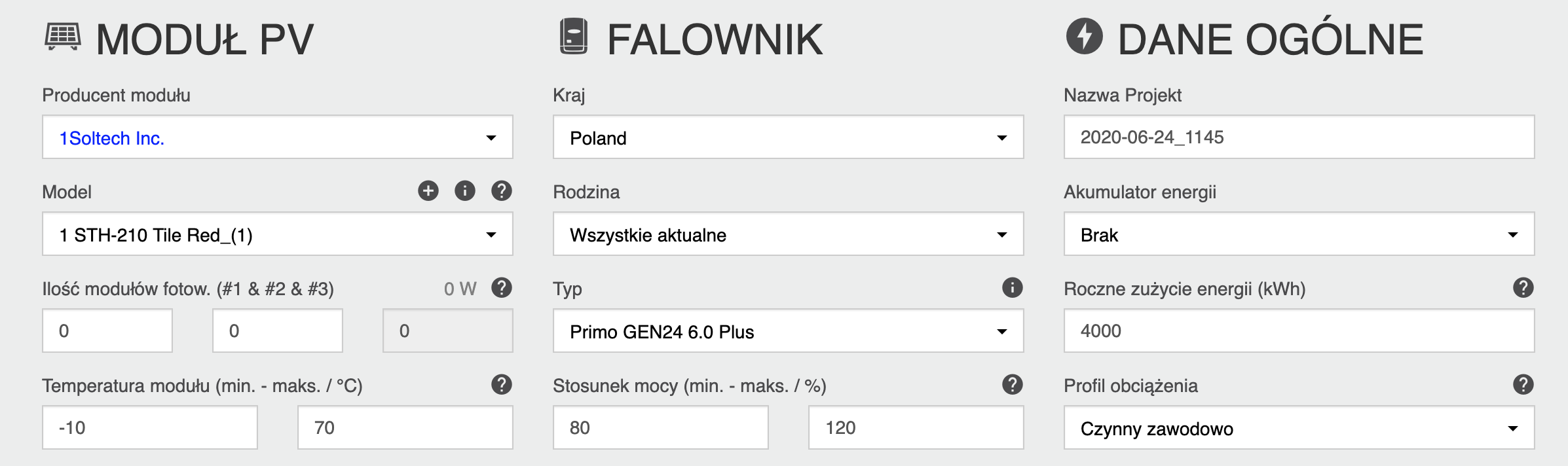Image resolution: width=1568 pixels, height=466 pixels.
Task: Focus the Roczne zużycie energii field
Action: [1299, 331]
